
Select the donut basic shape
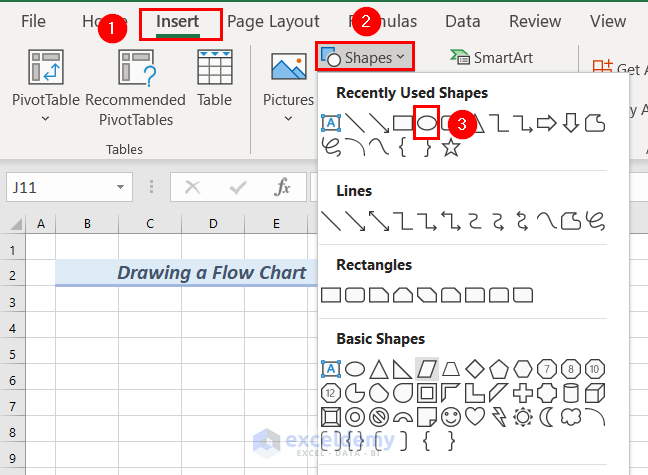[355, 418]
